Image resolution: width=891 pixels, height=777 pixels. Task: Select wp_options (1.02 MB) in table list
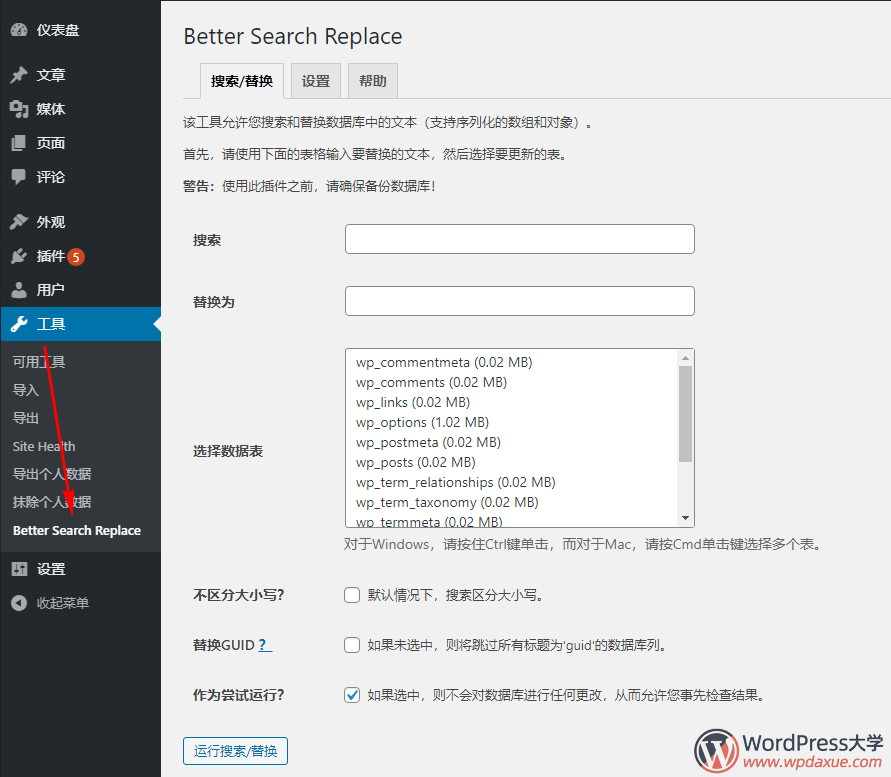click(x=422, y=422)
